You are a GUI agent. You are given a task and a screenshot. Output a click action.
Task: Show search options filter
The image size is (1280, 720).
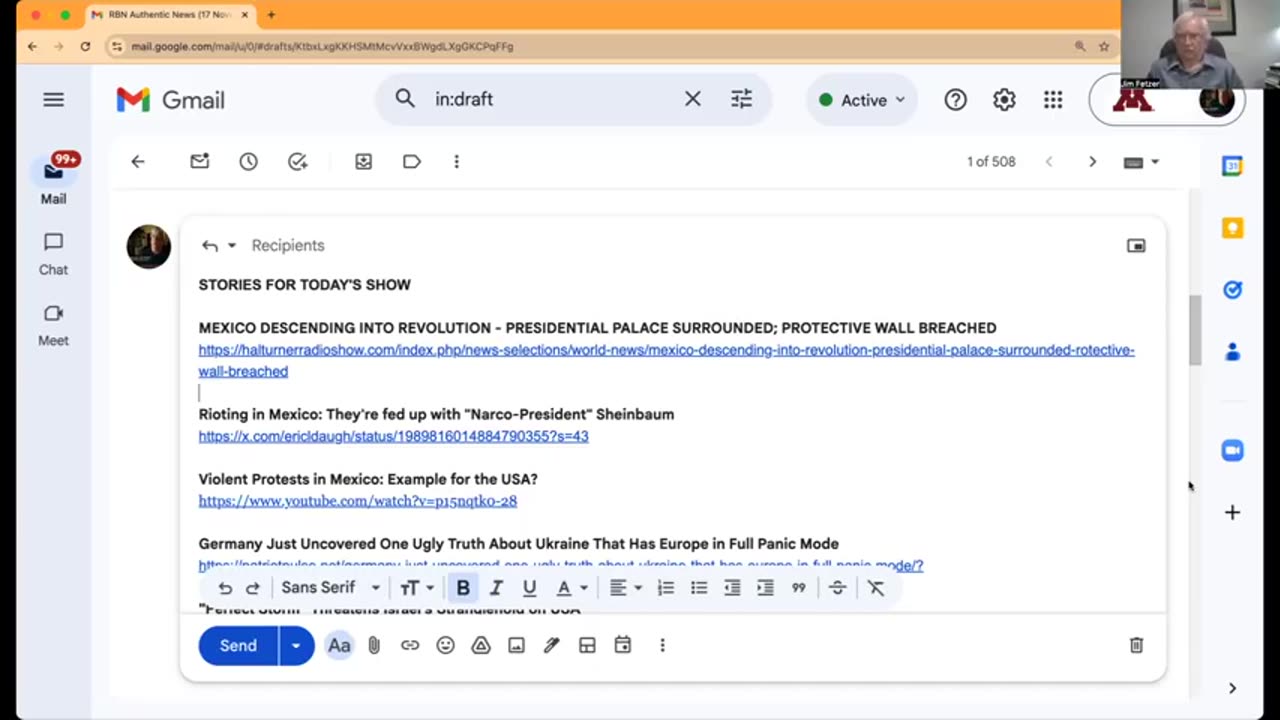pos(741,99)
